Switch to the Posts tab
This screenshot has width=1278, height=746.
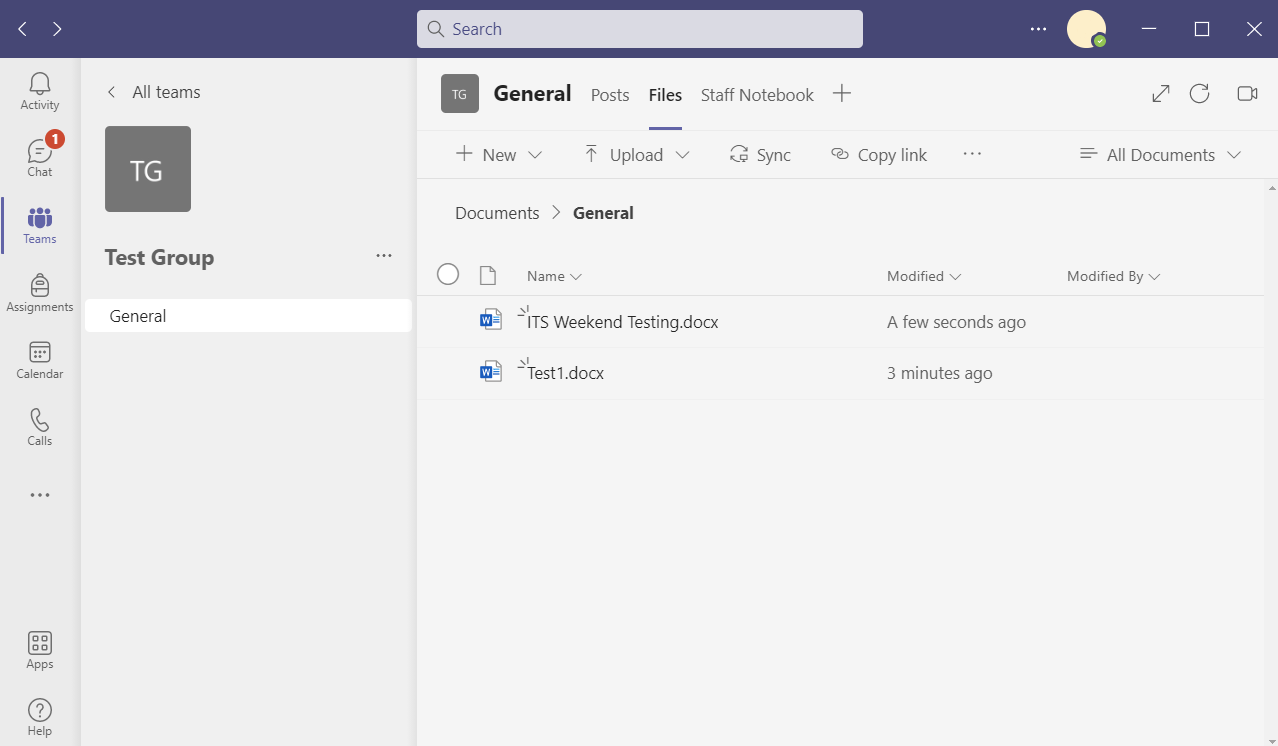click(x=609, y=94)
